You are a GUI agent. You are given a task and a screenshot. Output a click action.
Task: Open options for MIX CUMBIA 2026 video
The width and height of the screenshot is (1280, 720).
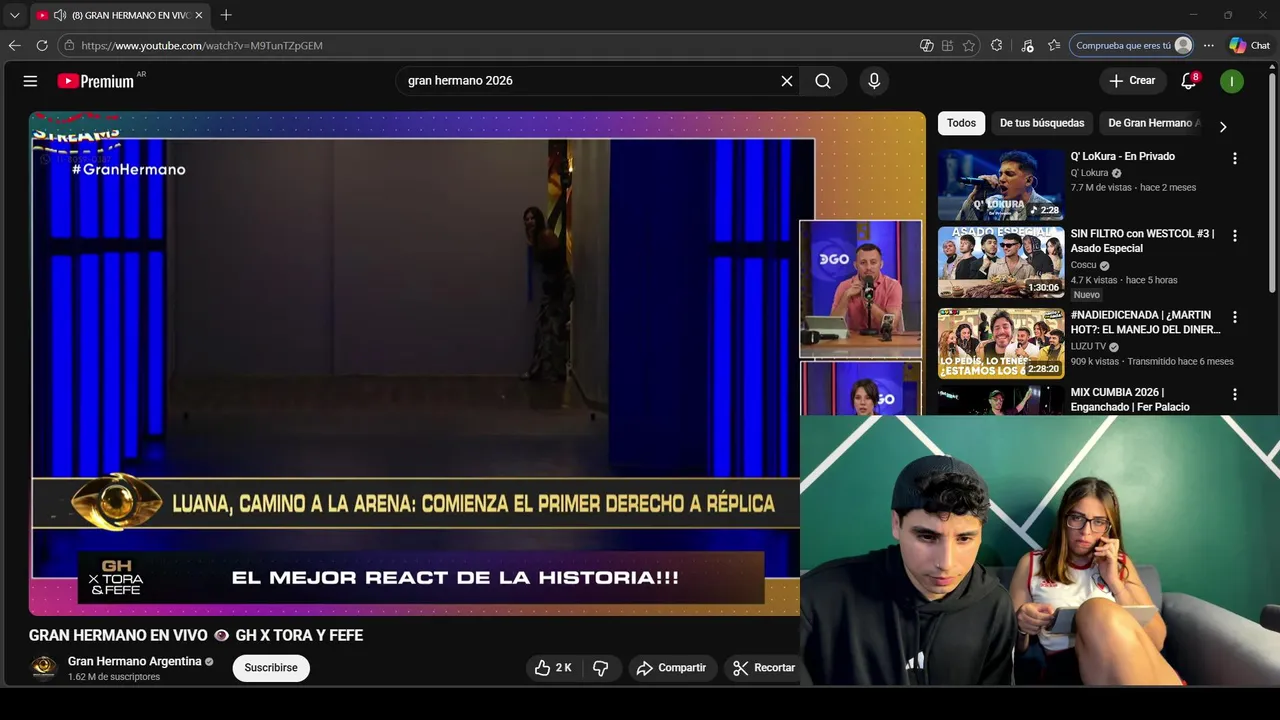(x=1235, y=395)
